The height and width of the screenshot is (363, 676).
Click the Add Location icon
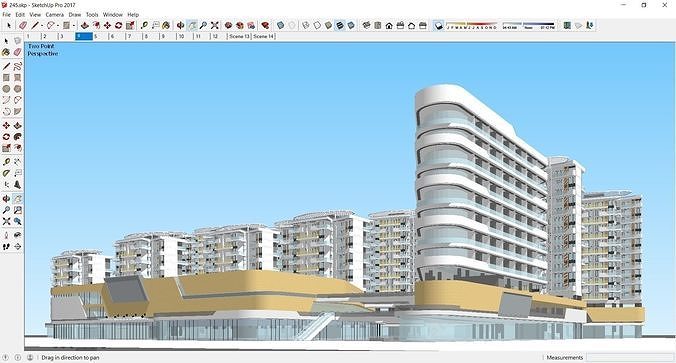point(567,26)
